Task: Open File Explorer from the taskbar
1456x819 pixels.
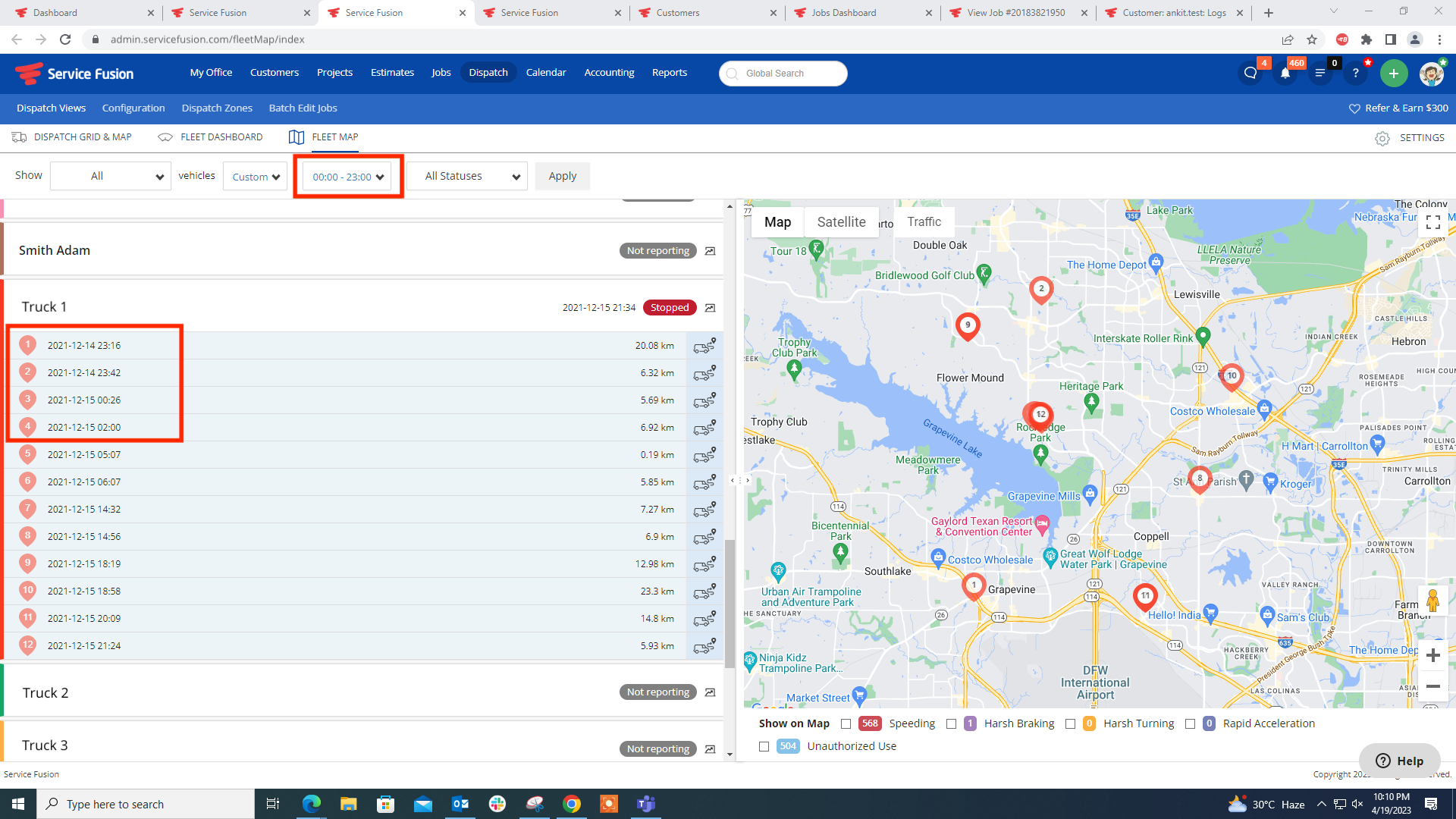Action: tap(348, 804)
